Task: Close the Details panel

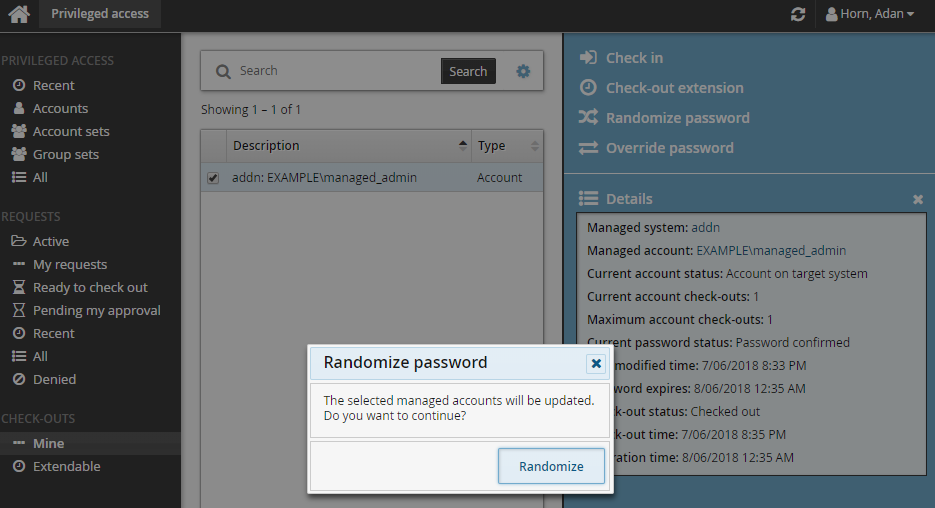Action: point(918,200)
